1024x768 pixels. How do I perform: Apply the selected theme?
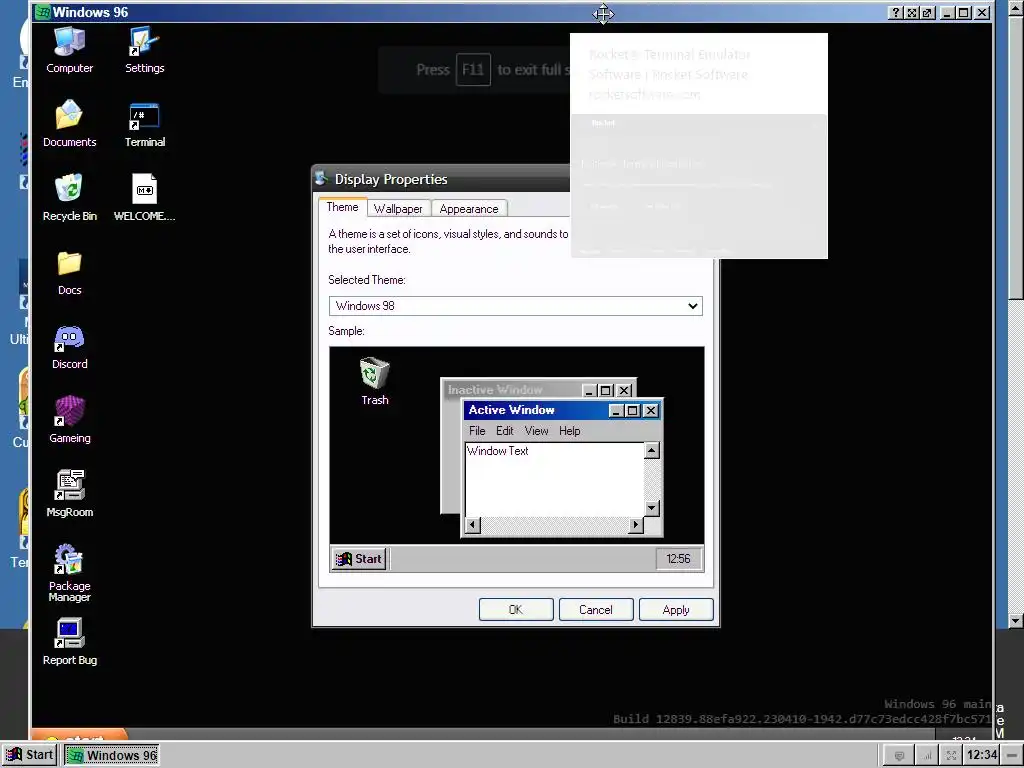click(x=676, y=609)
